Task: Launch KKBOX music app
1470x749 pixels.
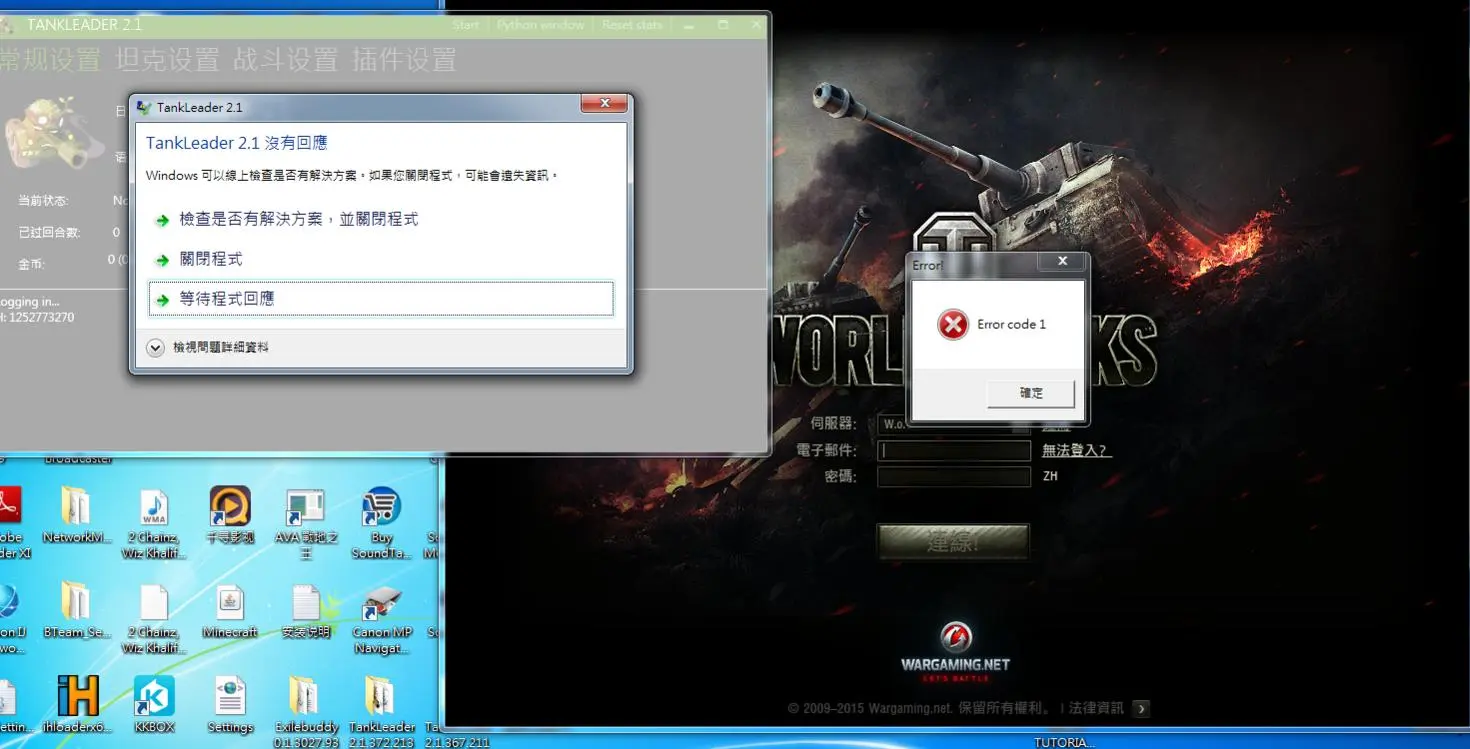Action: click(x=154, y=704)
